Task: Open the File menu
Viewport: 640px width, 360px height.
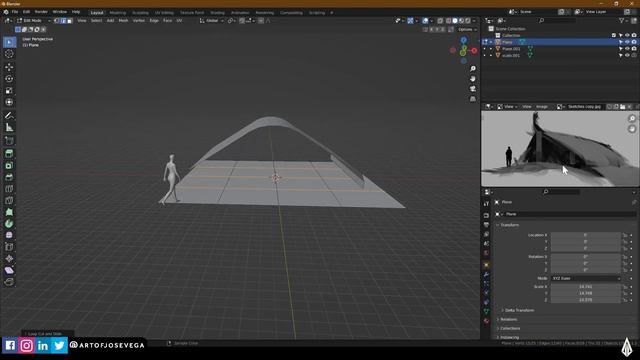Action: [15, 12]
